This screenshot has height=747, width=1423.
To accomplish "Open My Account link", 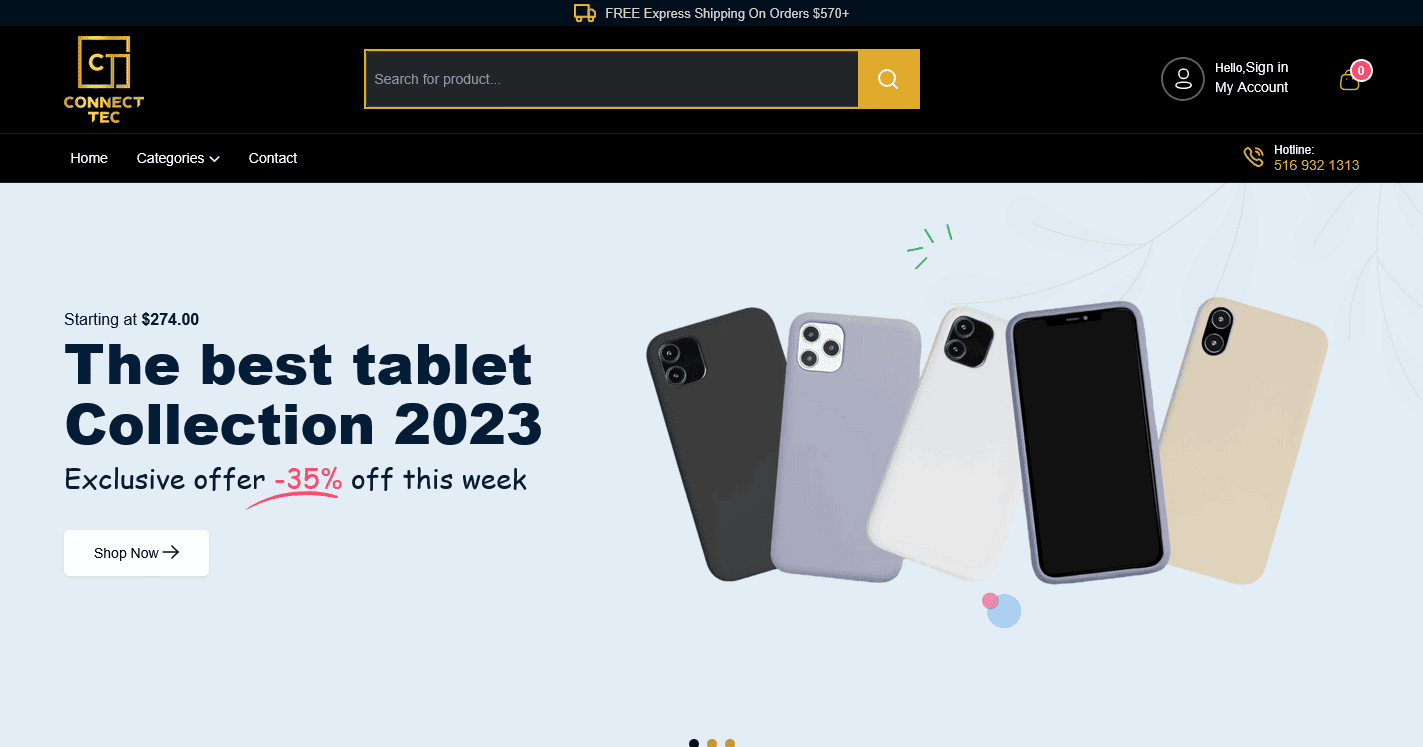I will pos(1251,87).
